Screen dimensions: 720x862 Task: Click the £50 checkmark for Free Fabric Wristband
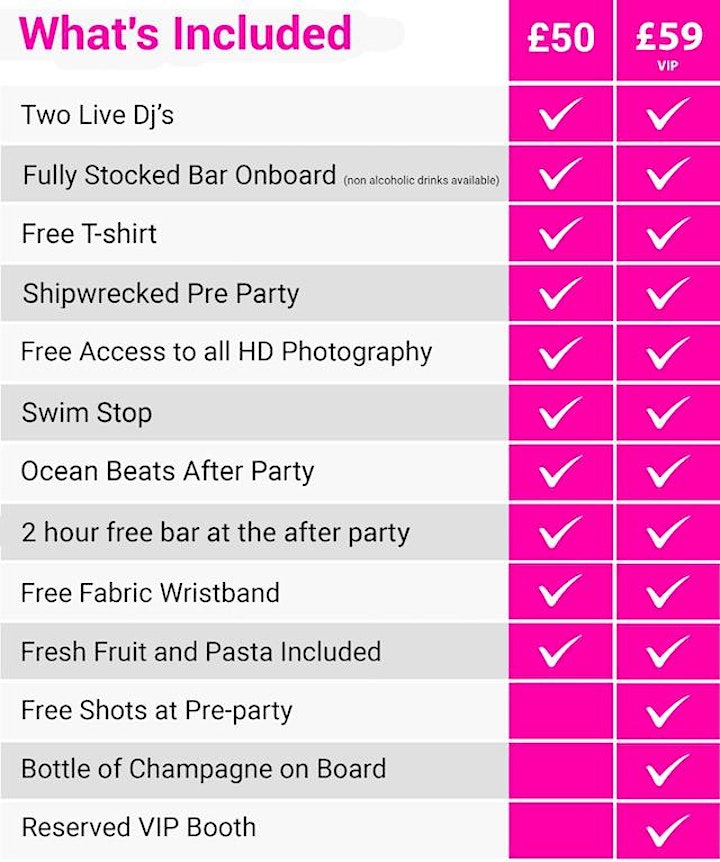pos(560,590)
